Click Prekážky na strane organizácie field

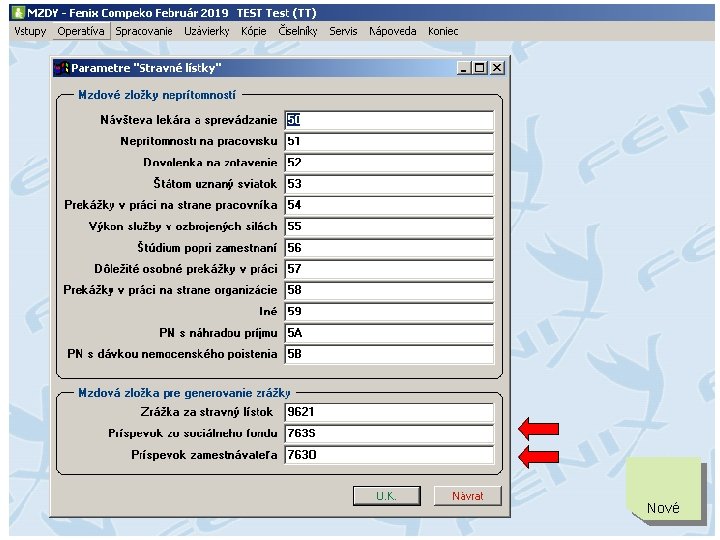(x=389, y=290)
